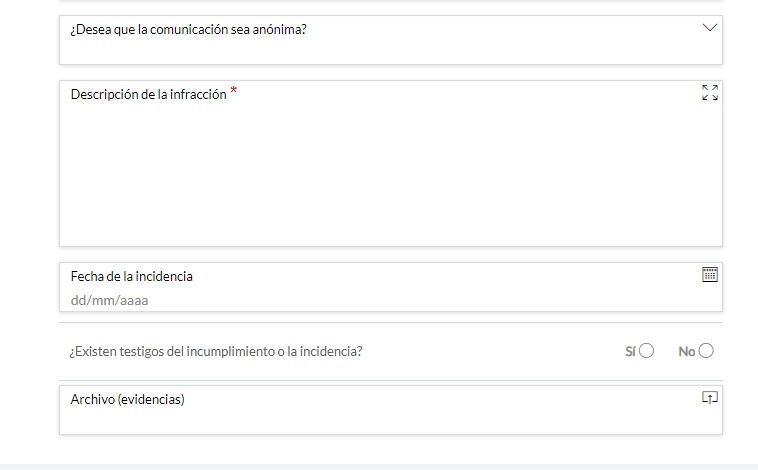
Task: Click the No label text
Action: 686,352
